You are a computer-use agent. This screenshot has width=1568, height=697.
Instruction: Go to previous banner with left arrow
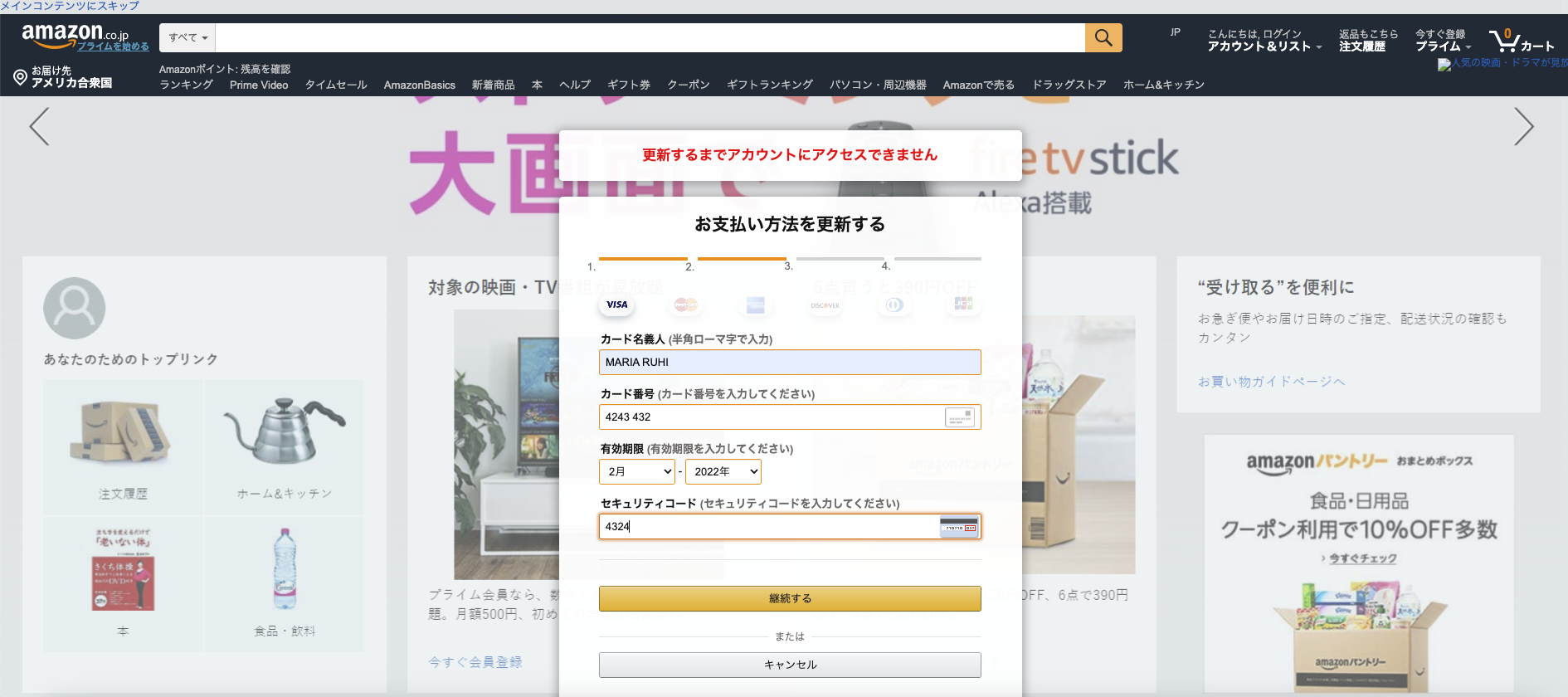(x=39, y=127)
